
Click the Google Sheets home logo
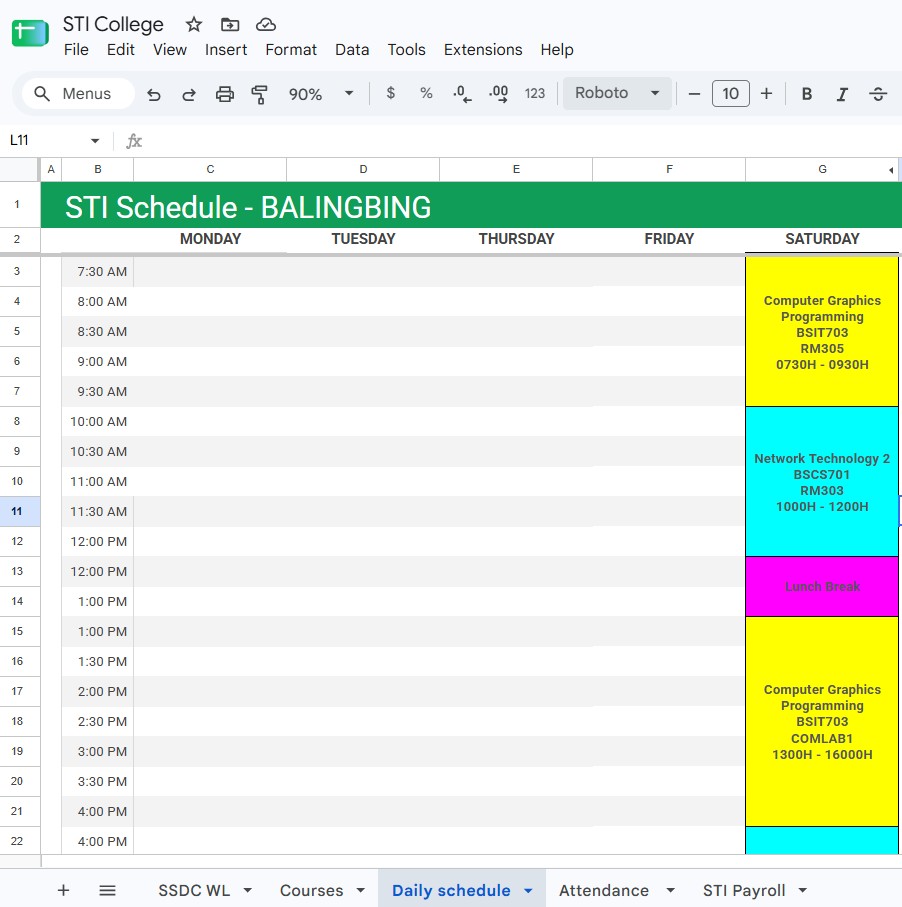tap(30, 33)
